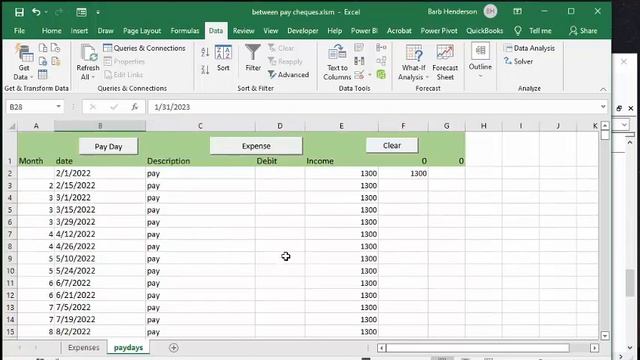Launch the Solver add-in

pos(518,61)
